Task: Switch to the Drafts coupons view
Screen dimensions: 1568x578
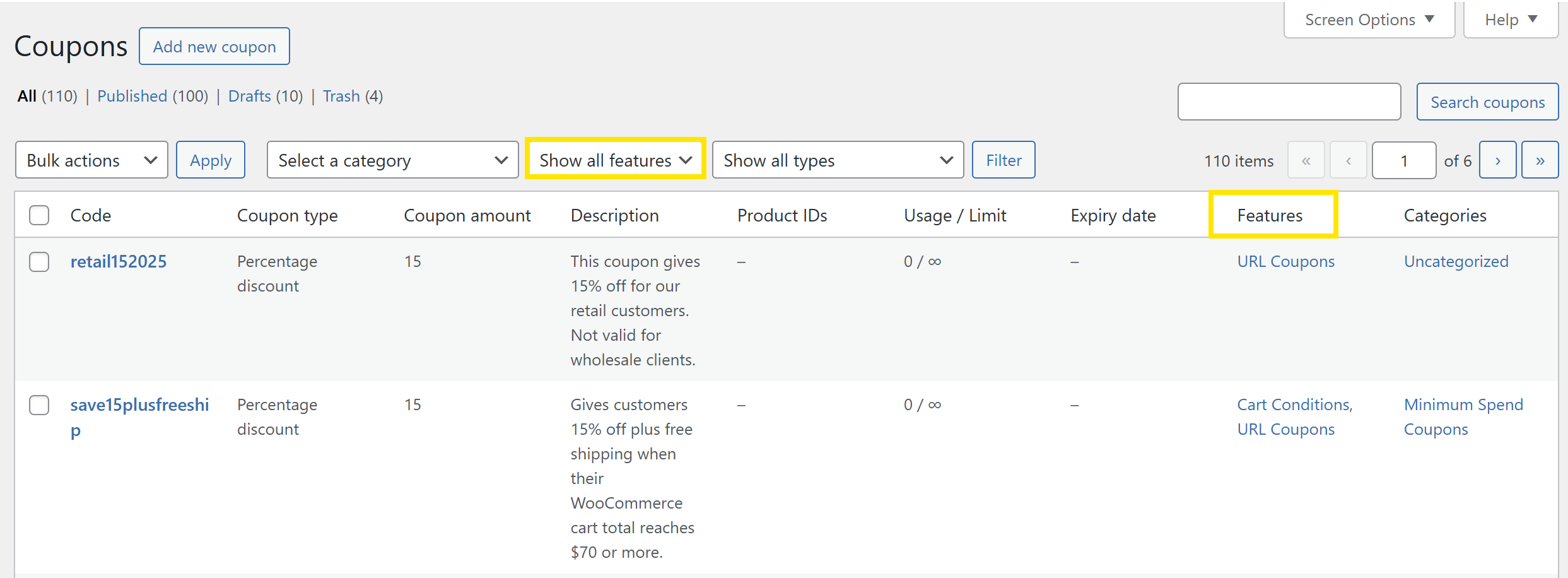Action: 249,96
